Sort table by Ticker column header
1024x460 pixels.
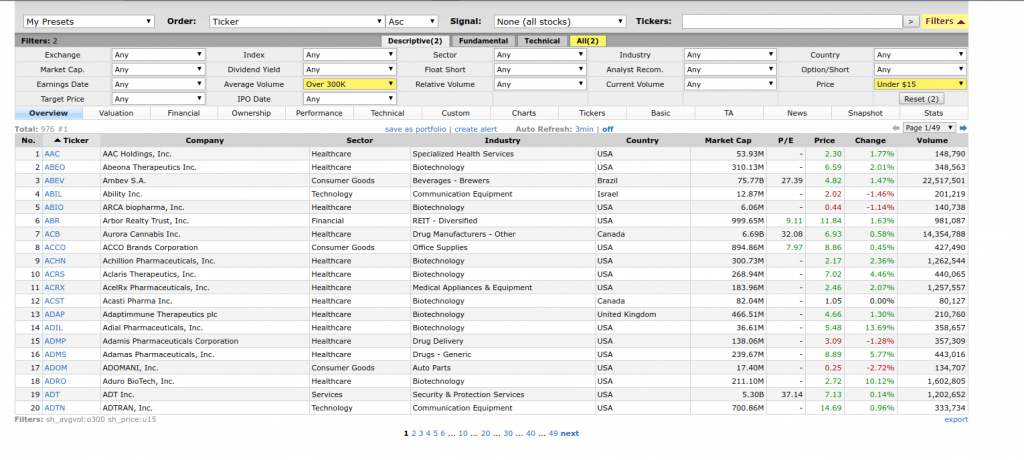(x=71, y=140)
